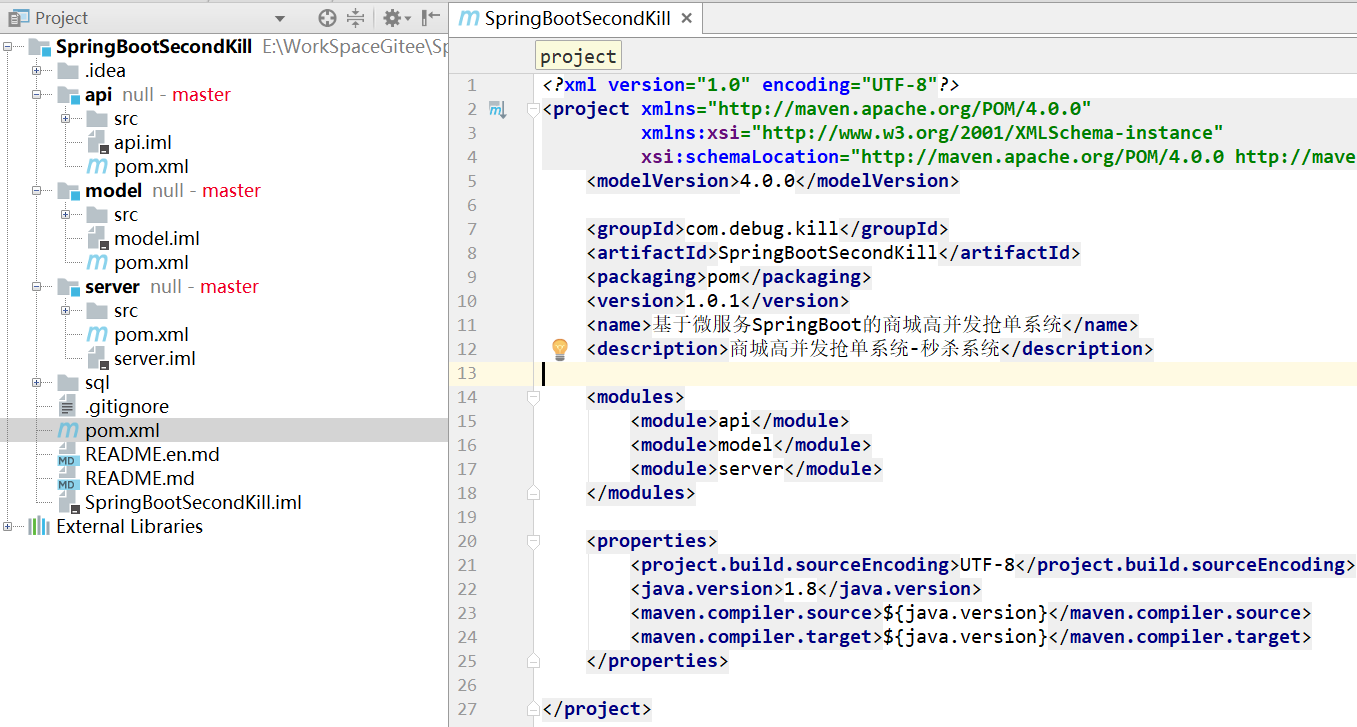Image resolution: width=1357 pixels, height=727 pixels.
Task: Hide the Project tool window
Action: [x=430, y=18]
